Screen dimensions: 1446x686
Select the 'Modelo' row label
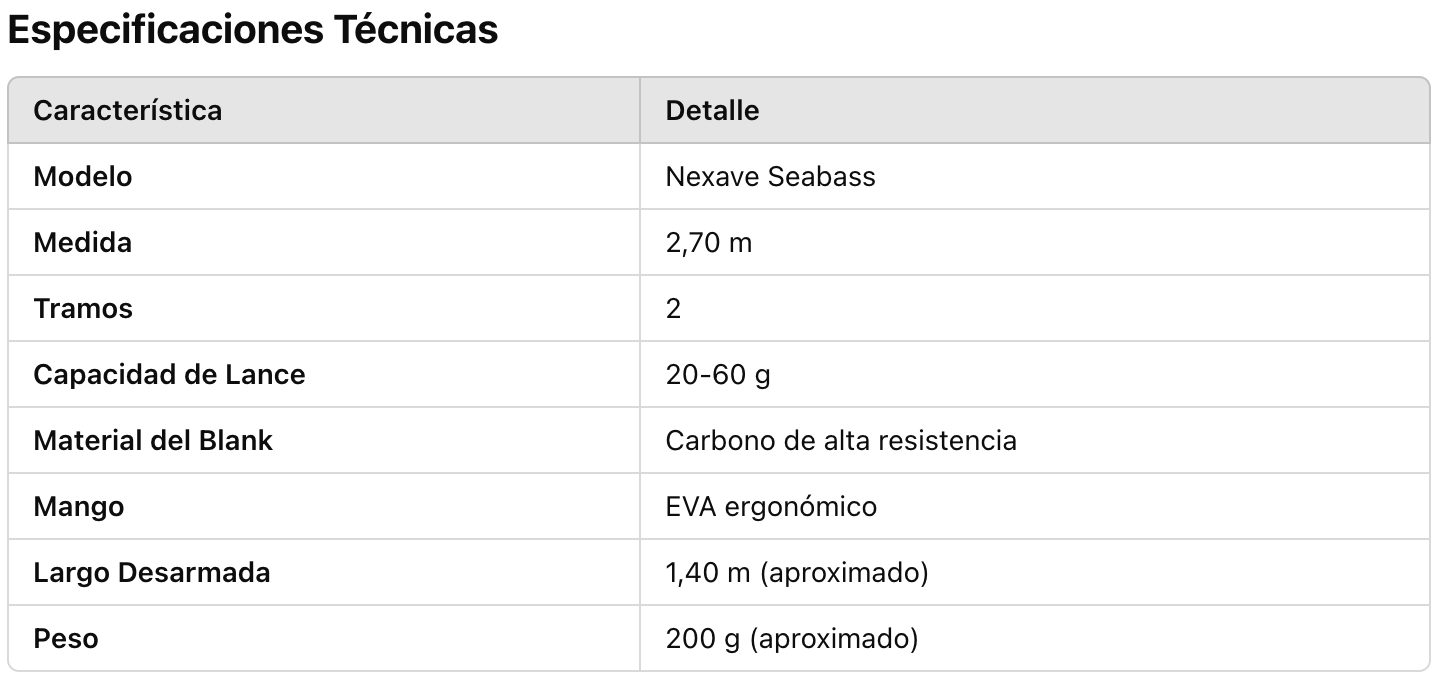tap(83, 176)
